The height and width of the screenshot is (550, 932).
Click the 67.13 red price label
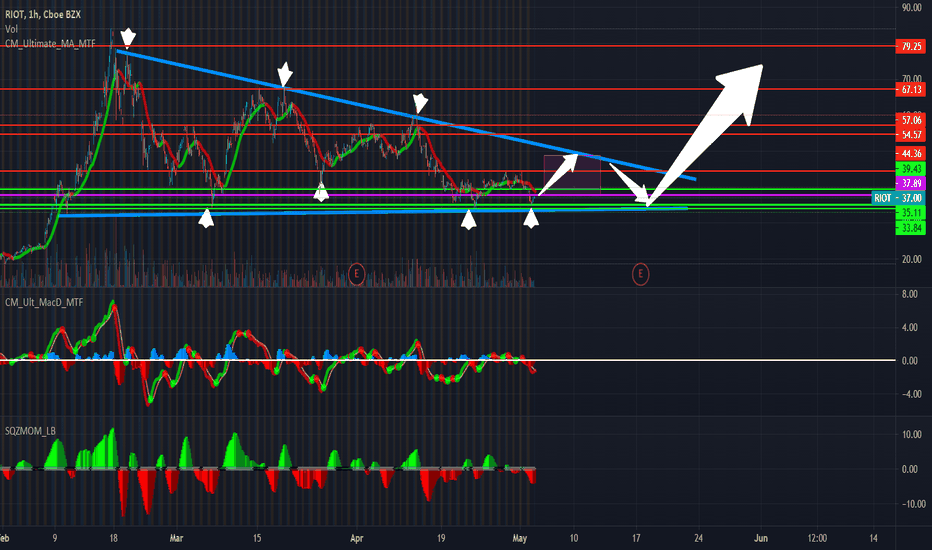point(911,90)
